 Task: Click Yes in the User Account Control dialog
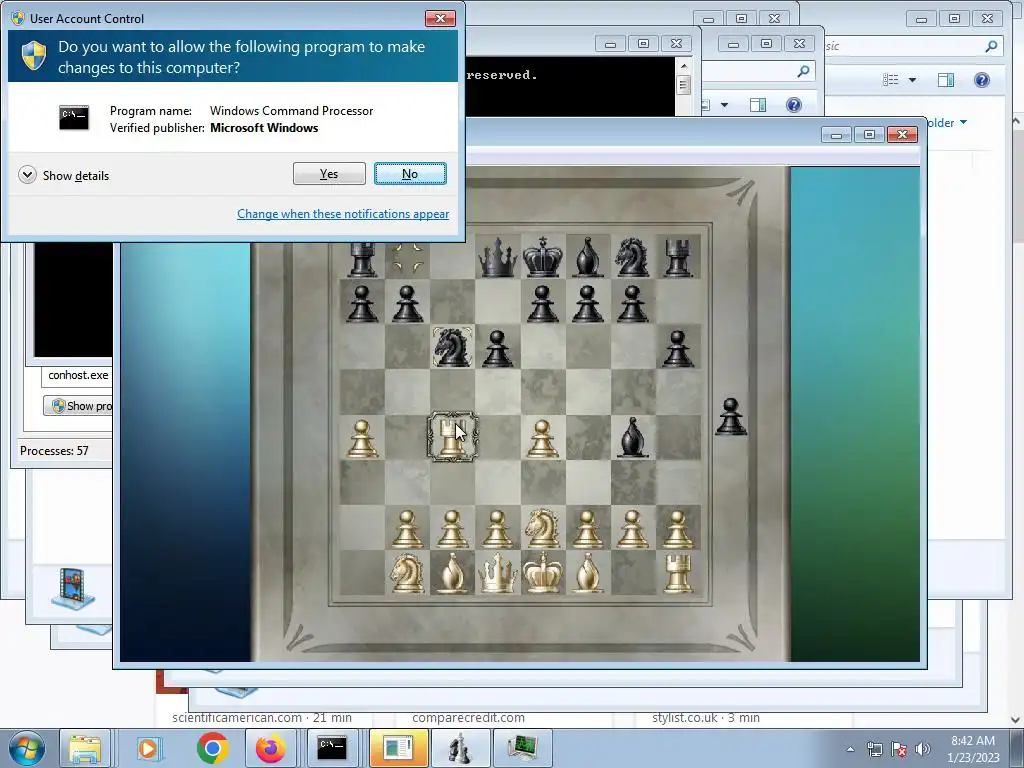coord(329,174)
